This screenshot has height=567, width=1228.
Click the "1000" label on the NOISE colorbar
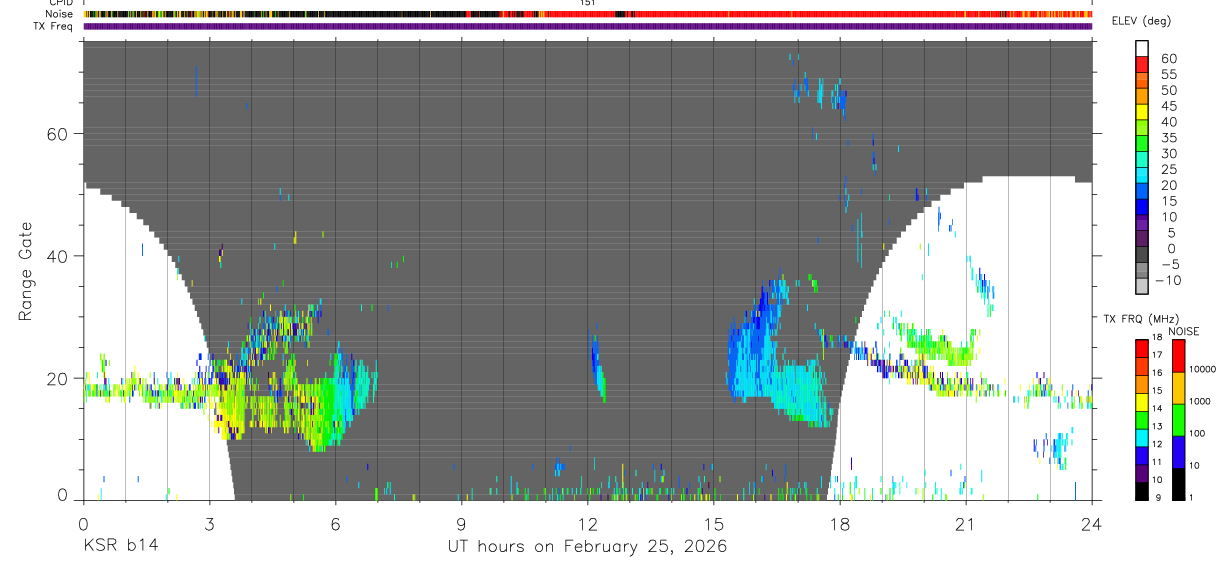pos(1202,402)
